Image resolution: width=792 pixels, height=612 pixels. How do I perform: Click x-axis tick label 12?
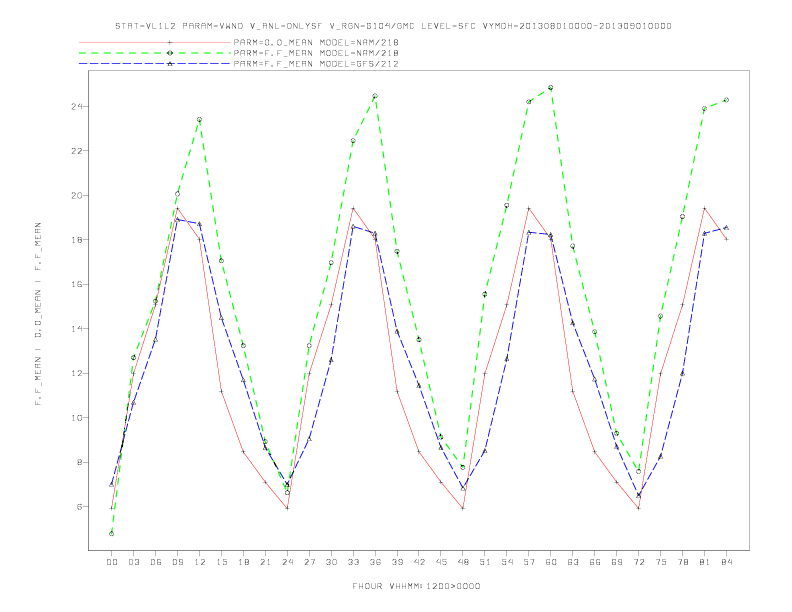point(200,562)
